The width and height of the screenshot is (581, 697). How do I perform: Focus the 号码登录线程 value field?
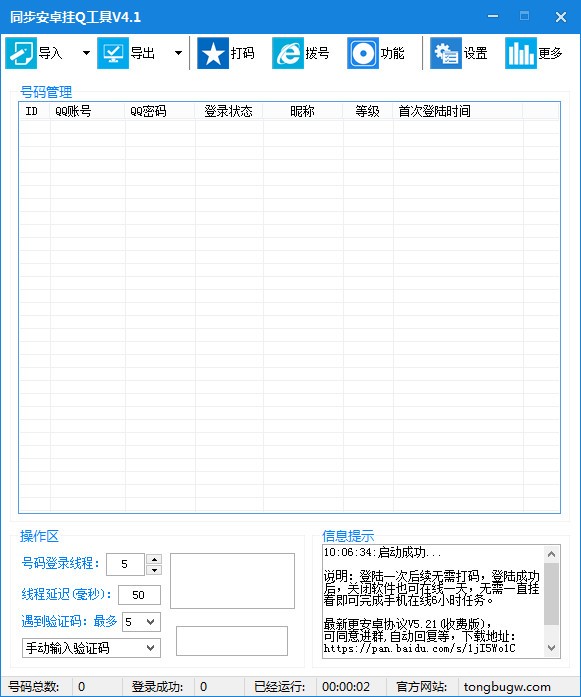[x=125, y=565]
